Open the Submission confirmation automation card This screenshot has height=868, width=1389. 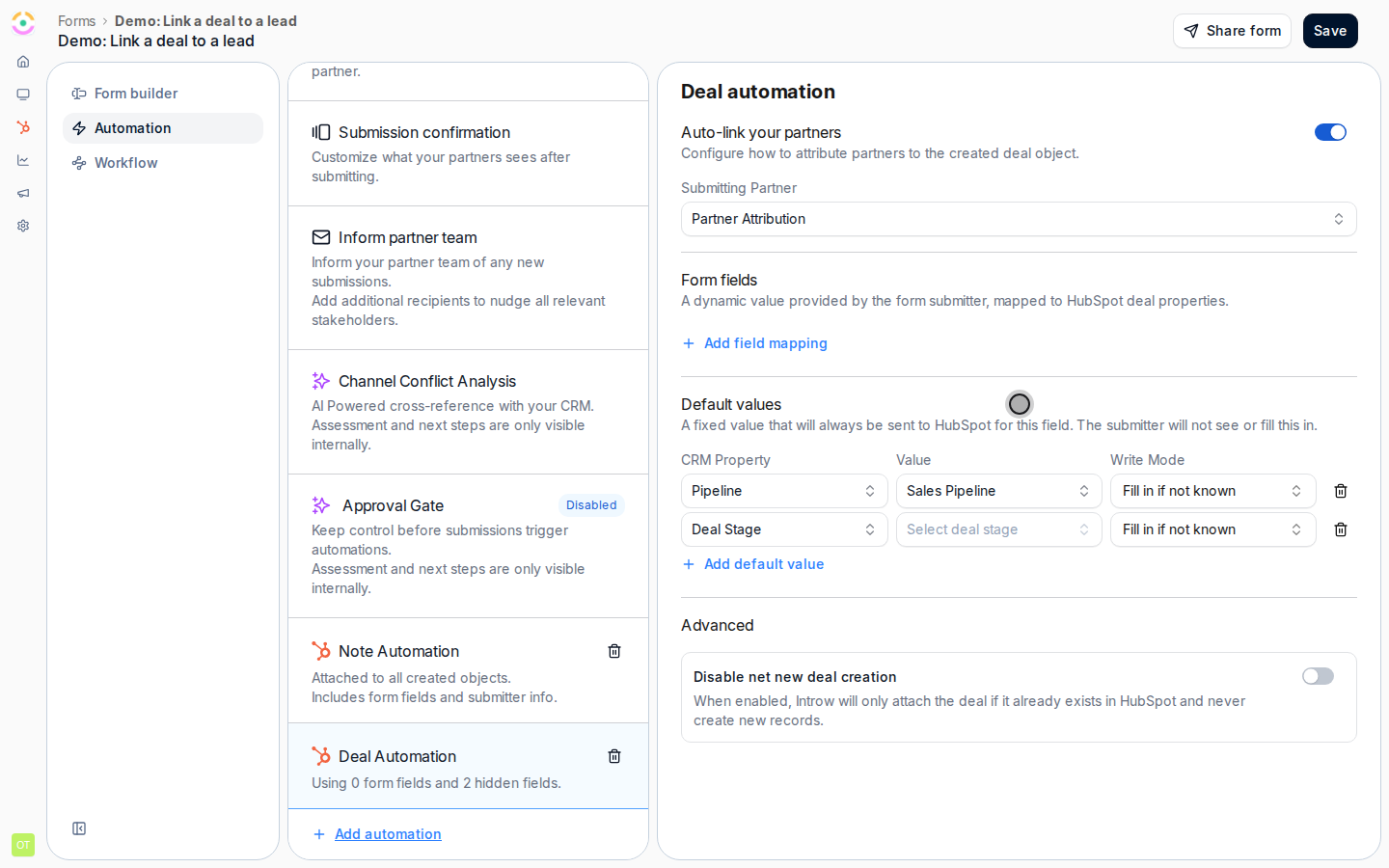tap(468, 153)
